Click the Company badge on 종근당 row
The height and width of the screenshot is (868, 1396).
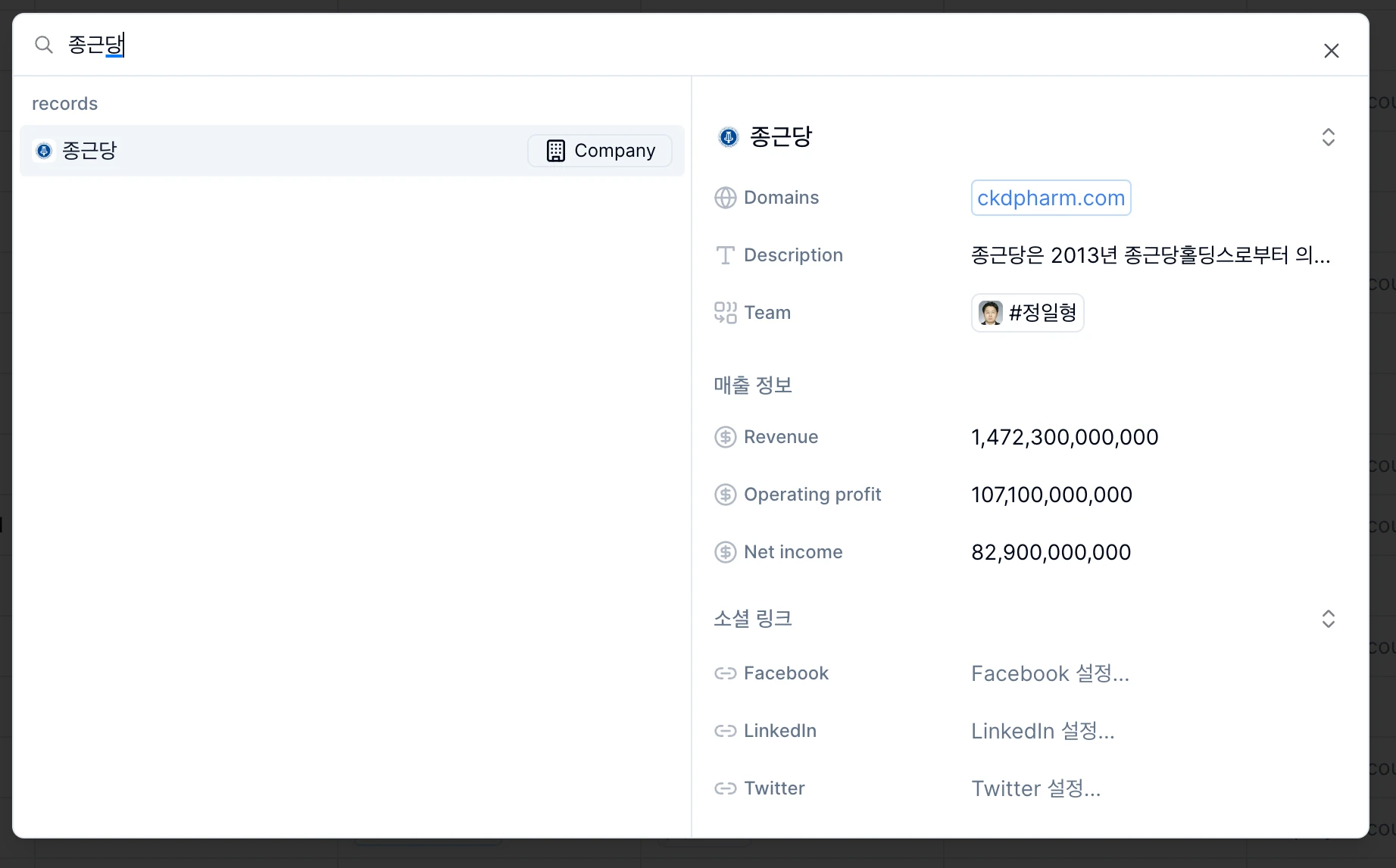pyautogui.click(x=600, y=151)
